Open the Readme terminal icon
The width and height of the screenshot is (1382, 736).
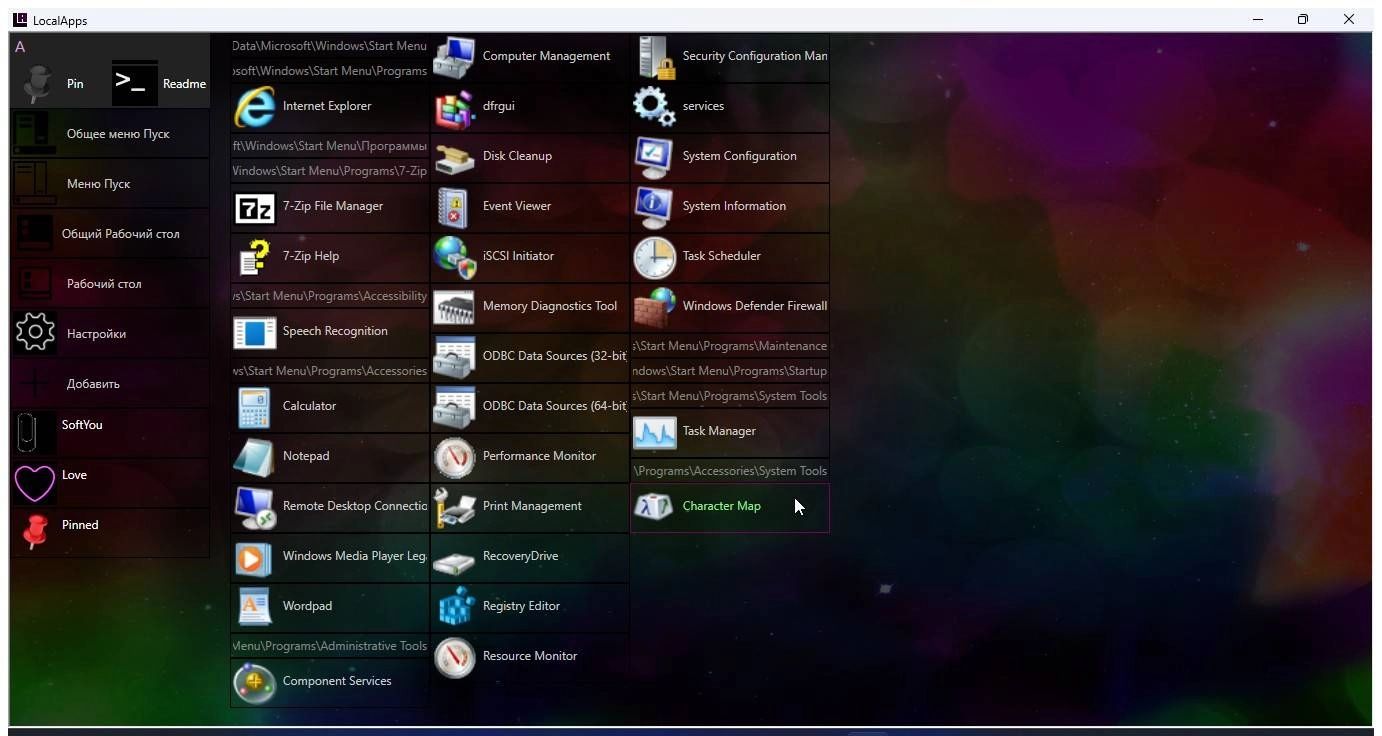point(134,82)
